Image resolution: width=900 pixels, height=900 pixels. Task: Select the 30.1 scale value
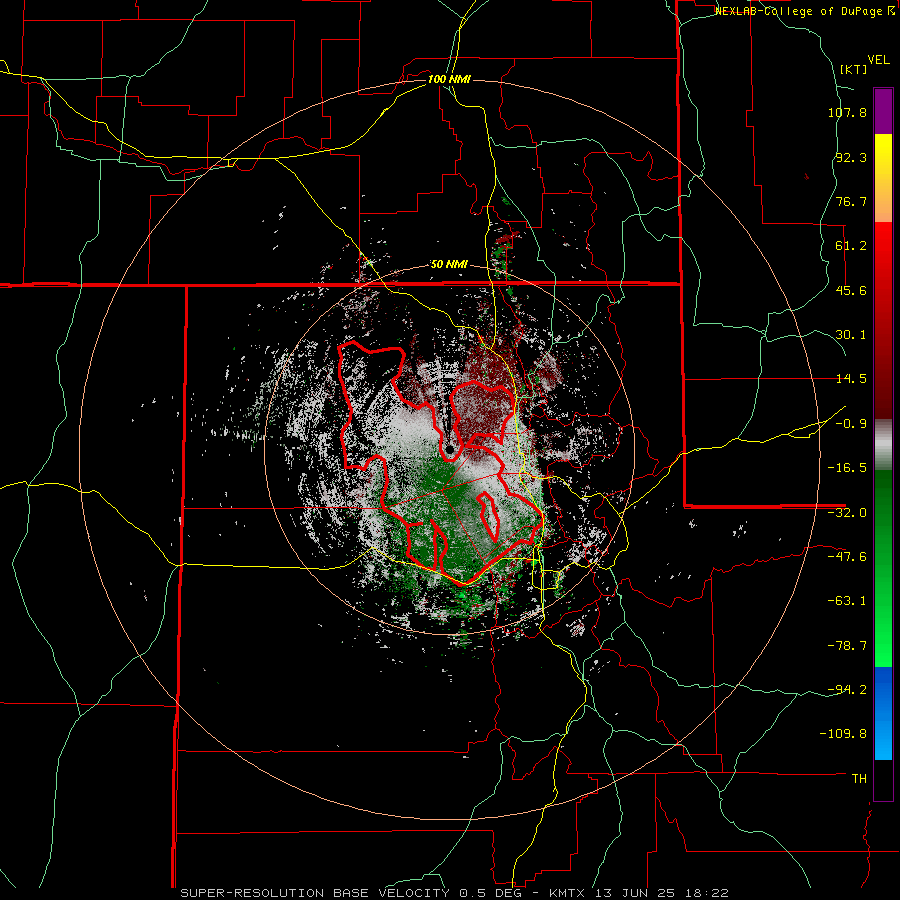click(851, 335)
